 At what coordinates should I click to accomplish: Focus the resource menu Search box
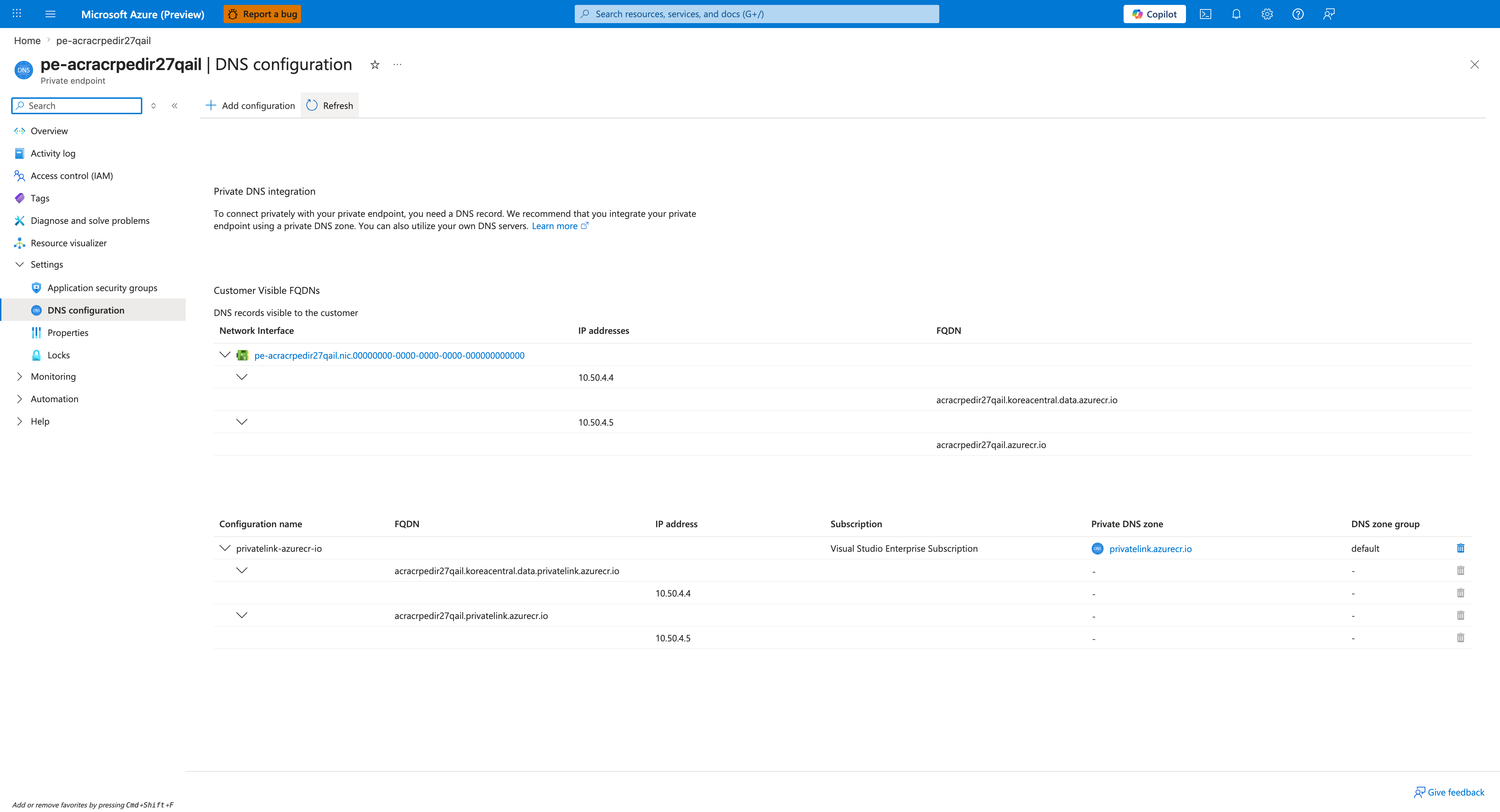[x=77, y=105]
